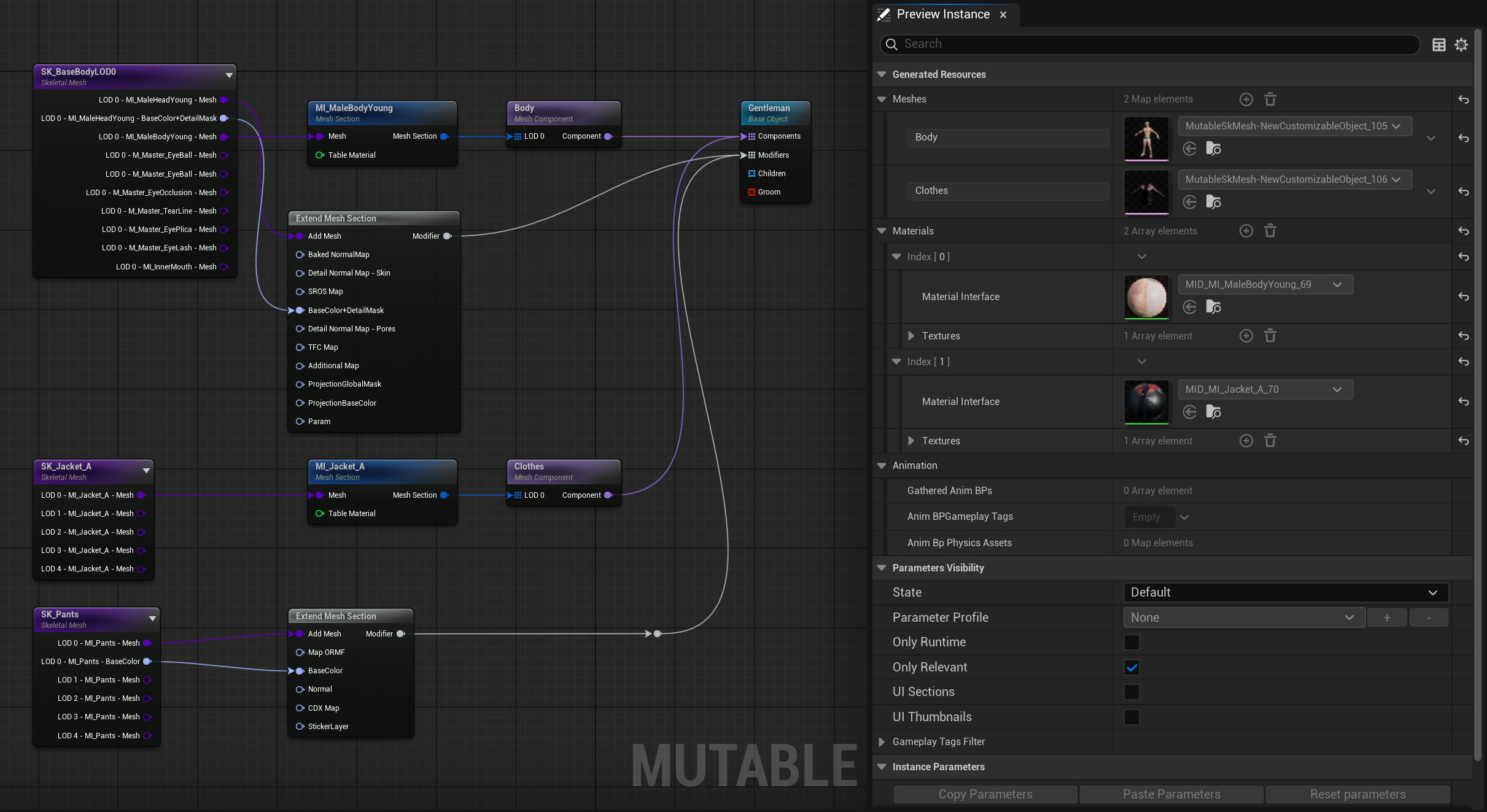Clear the Index 1 Textures array
The width and height of the screenshot is (1487, 812).
[x=1270, y=441]
